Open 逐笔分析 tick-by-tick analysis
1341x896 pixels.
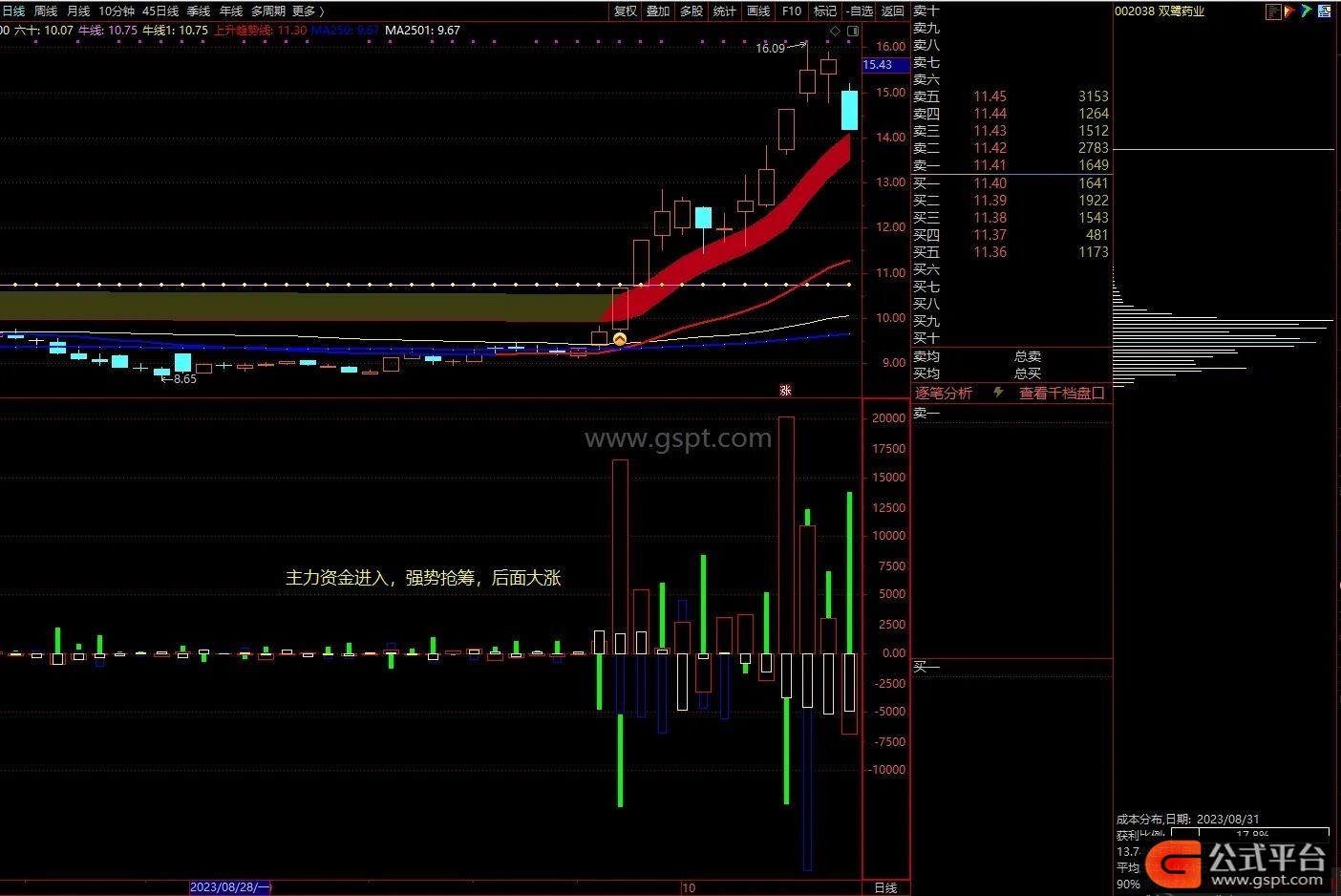tap(944, 393)
